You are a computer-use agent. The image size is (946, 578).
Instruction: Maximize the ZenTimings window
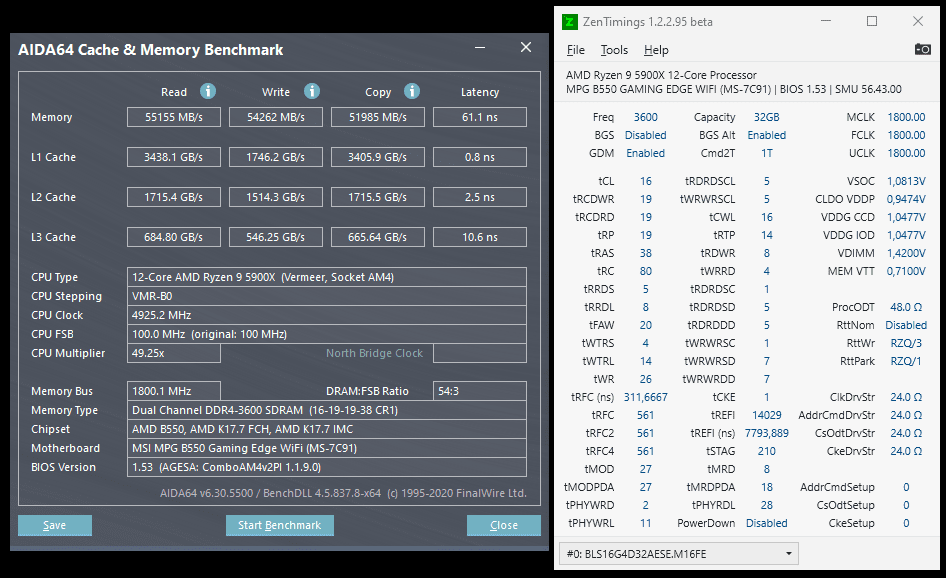click(872, 21)
